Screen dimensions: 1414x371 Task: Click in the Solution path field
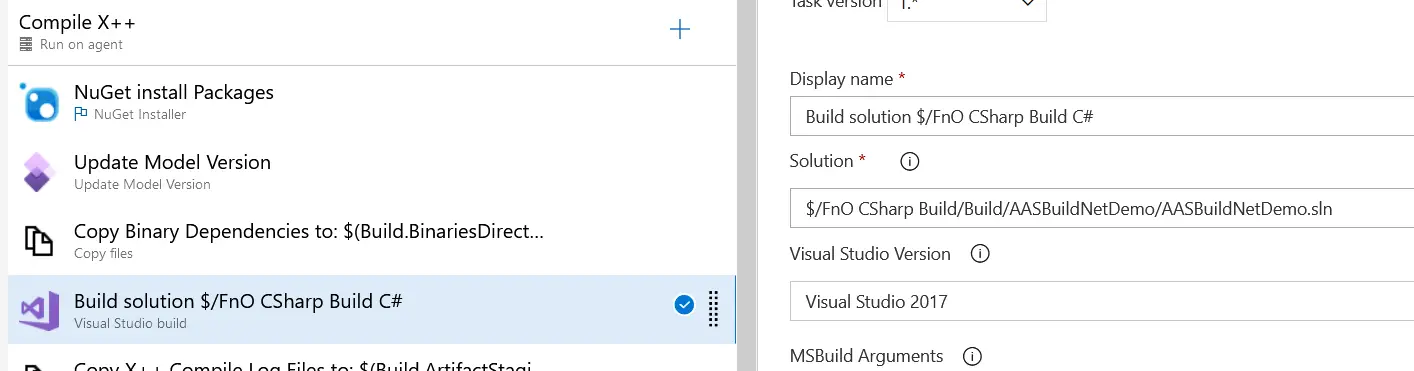[x=1101, y=209]
